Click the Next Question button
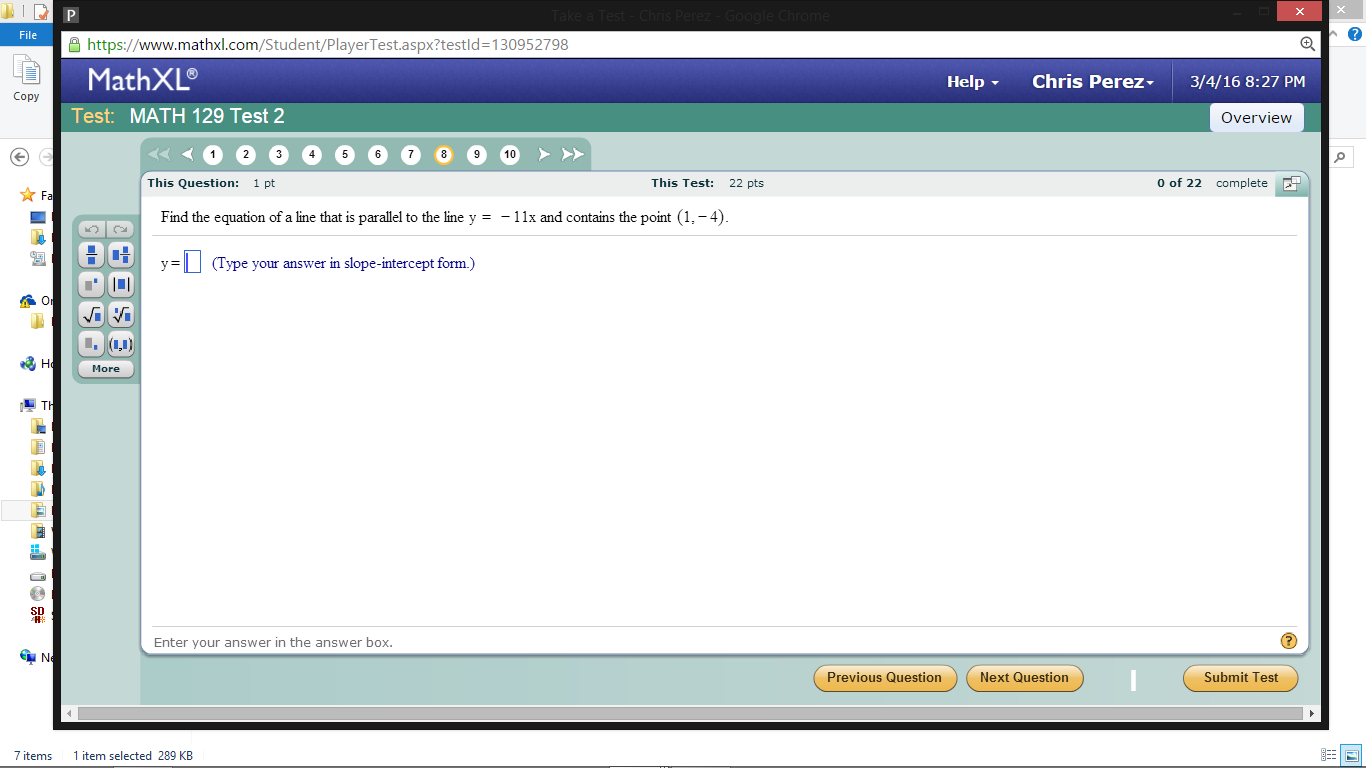Screen dimensions: 1366x768 [x=1024, y=678]
